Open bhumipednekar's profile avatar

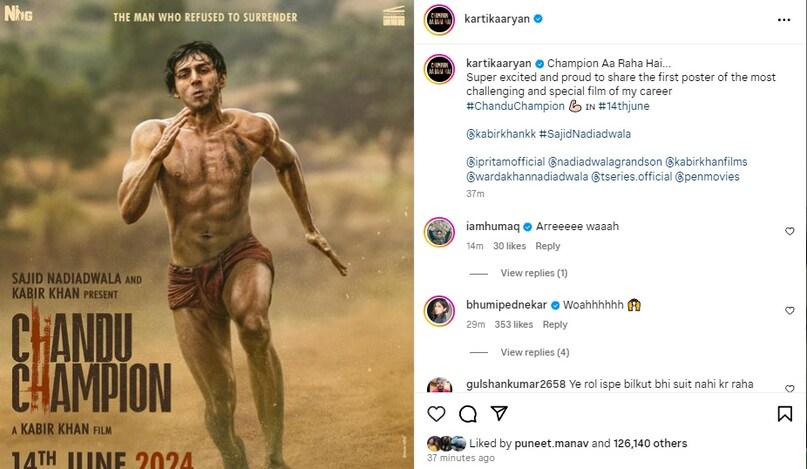pyautogui.click(x=439, y=310)
